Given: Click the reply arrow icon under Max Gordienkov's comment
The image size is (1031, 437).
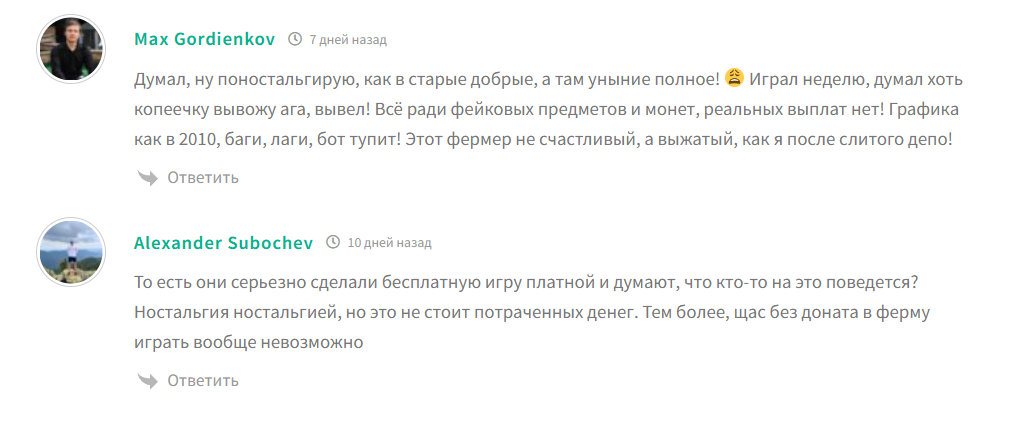Looking at the screenshot, I should pos(147,178).
